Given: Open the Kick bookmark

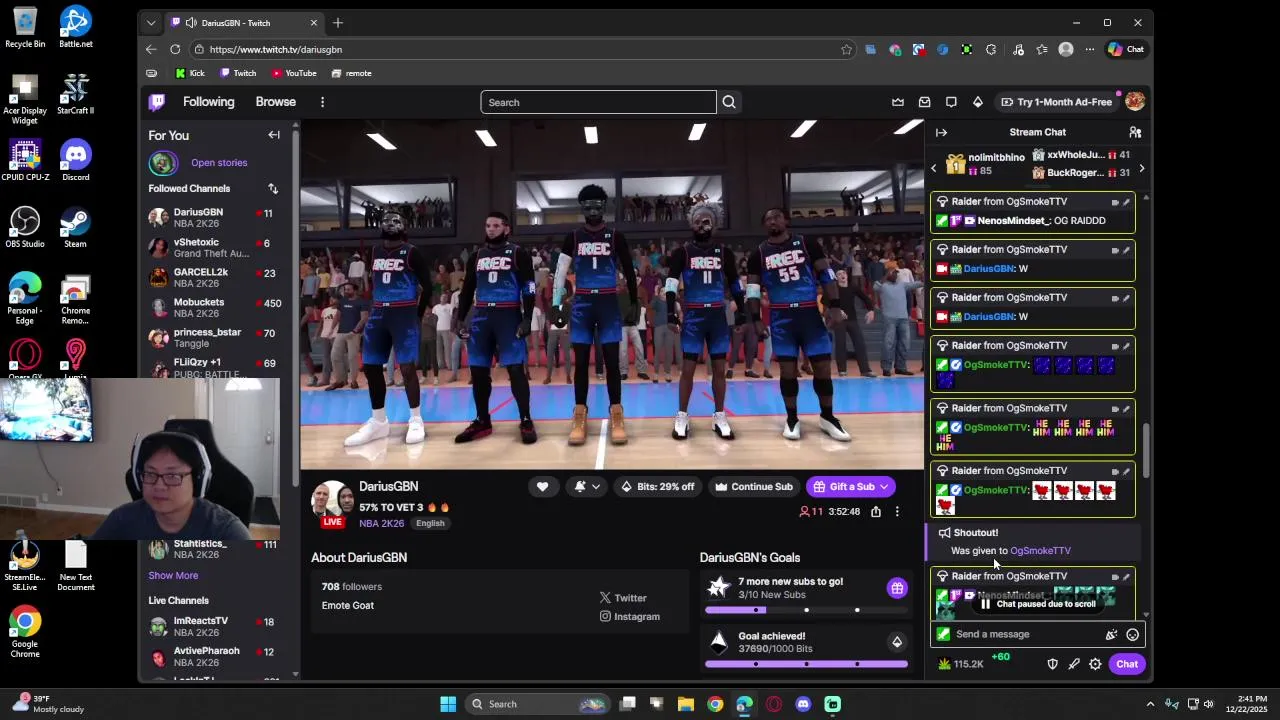Looking at the screenshot, I should (190, 73).
